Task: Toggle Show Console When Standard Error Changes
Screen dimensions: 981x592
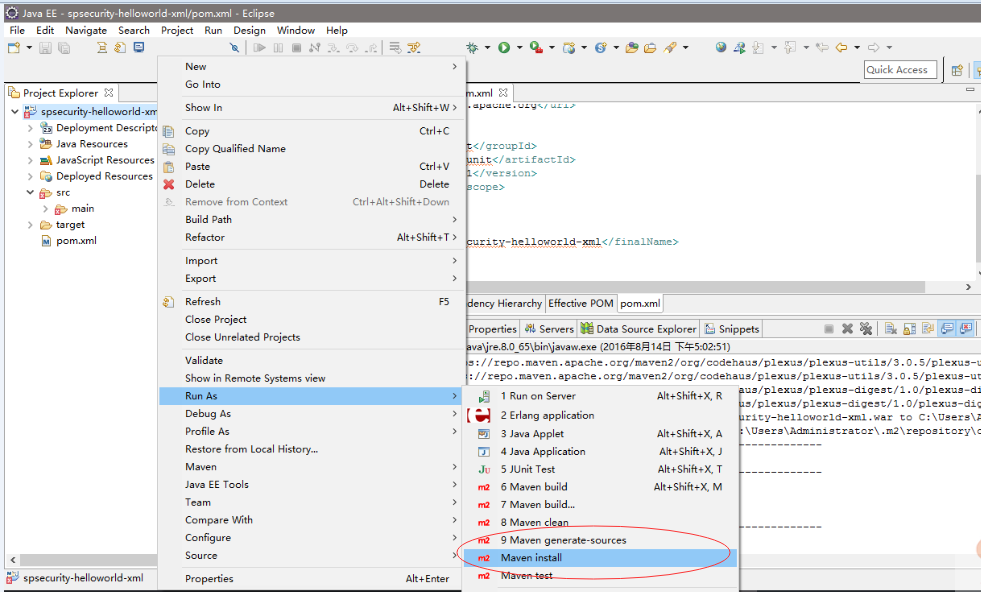Action: 966,329
